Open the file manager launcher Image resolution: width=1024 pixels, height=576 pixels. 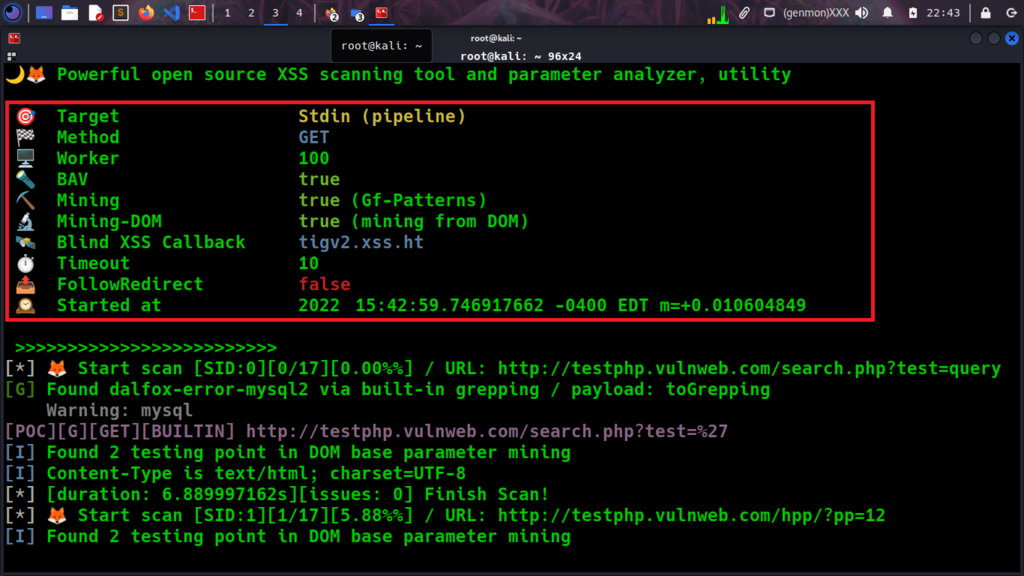pyautogui.click(x=69, y=13)
